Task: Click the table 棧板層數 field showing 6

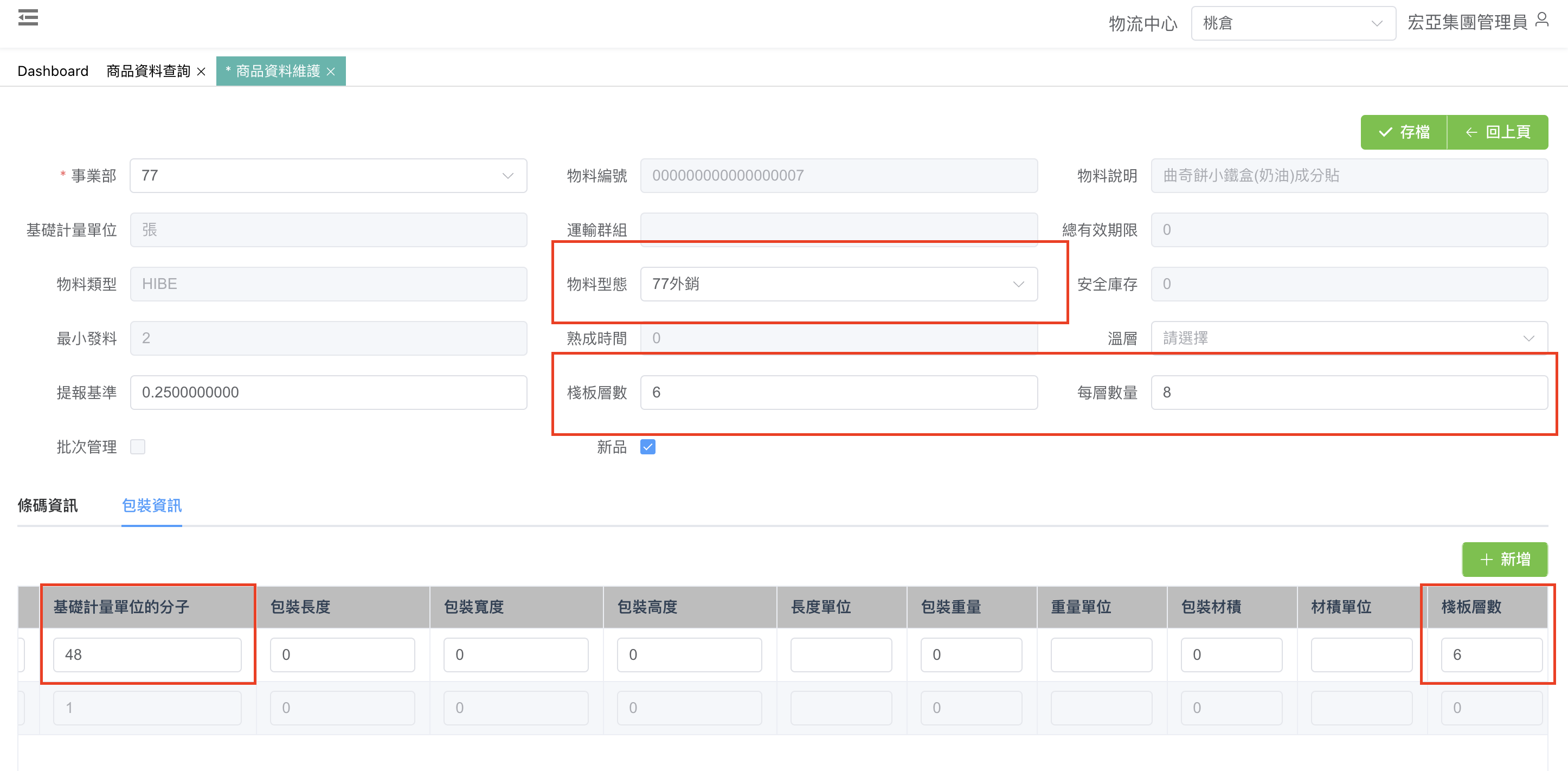Action: pyautogui.click(x=1492, y=655)
